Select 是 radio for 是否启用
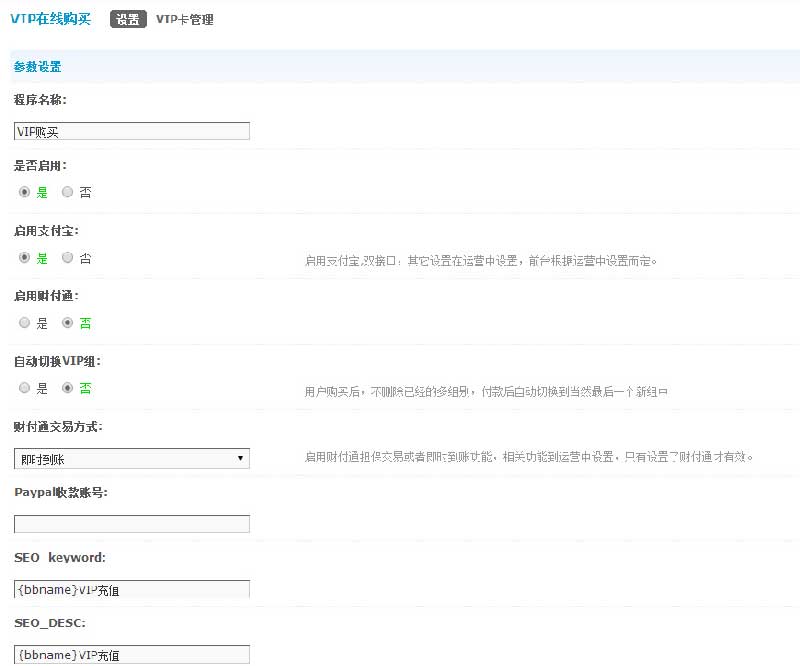This screenshot has height=666, width=800. click(24, 191)
